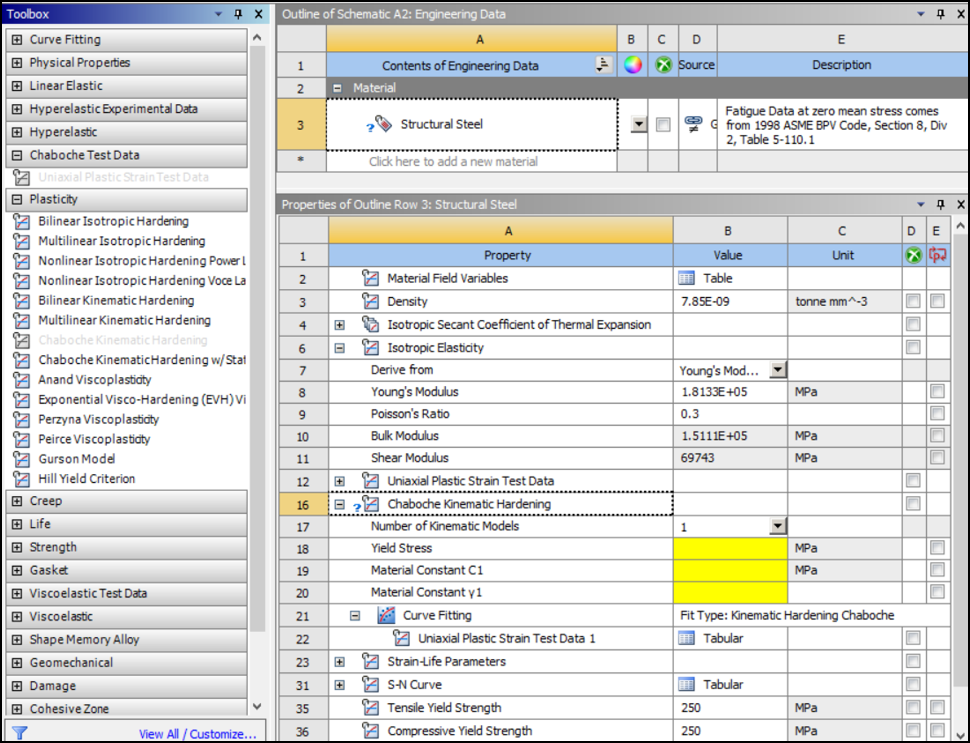970x743 pixels.
Task: Select Bilinear Isotropic Hardening in Toolbox
Action: click(113, 221)
